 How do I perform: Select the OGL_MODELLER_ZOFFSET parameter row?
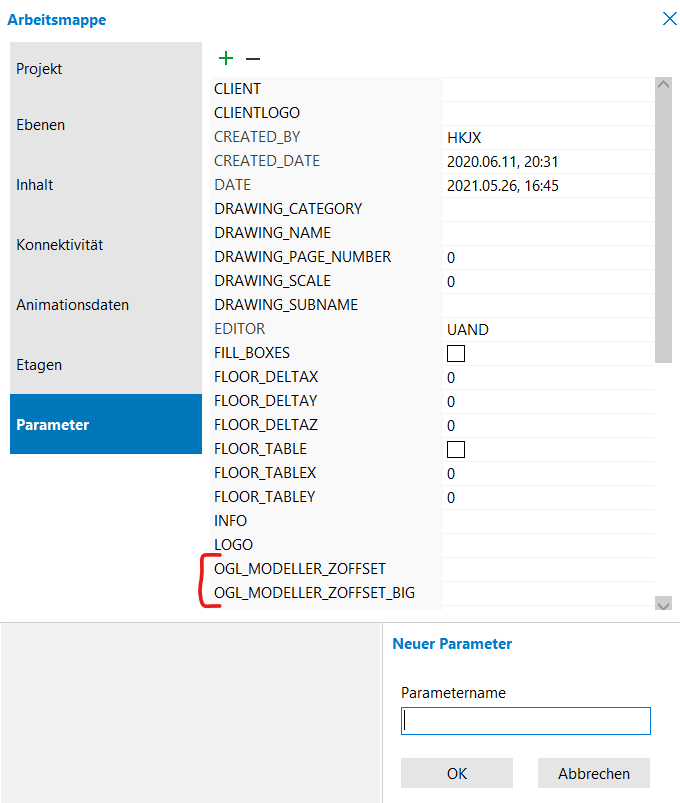[x=300, y=569]
